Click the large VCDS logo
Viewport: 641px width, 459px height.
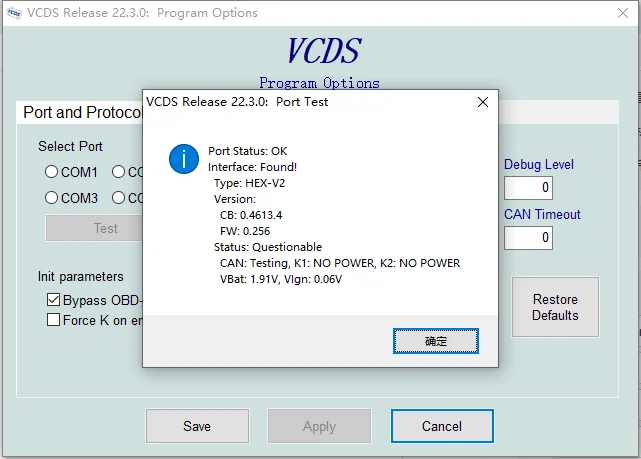point(324,51)
